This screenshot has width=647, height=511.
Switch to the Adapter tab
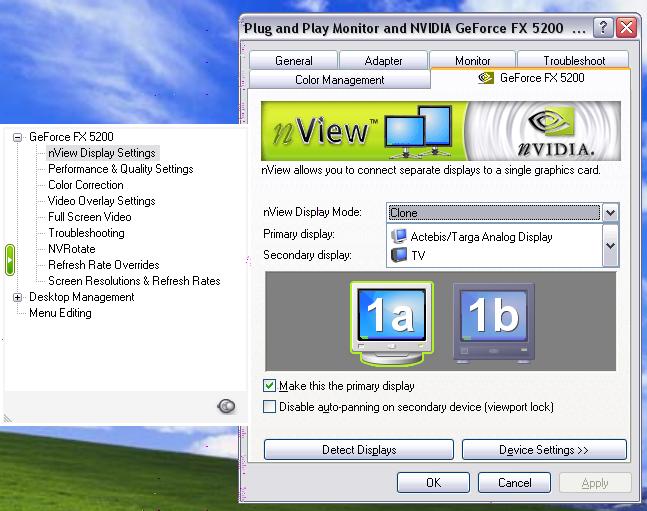[383, 61]
